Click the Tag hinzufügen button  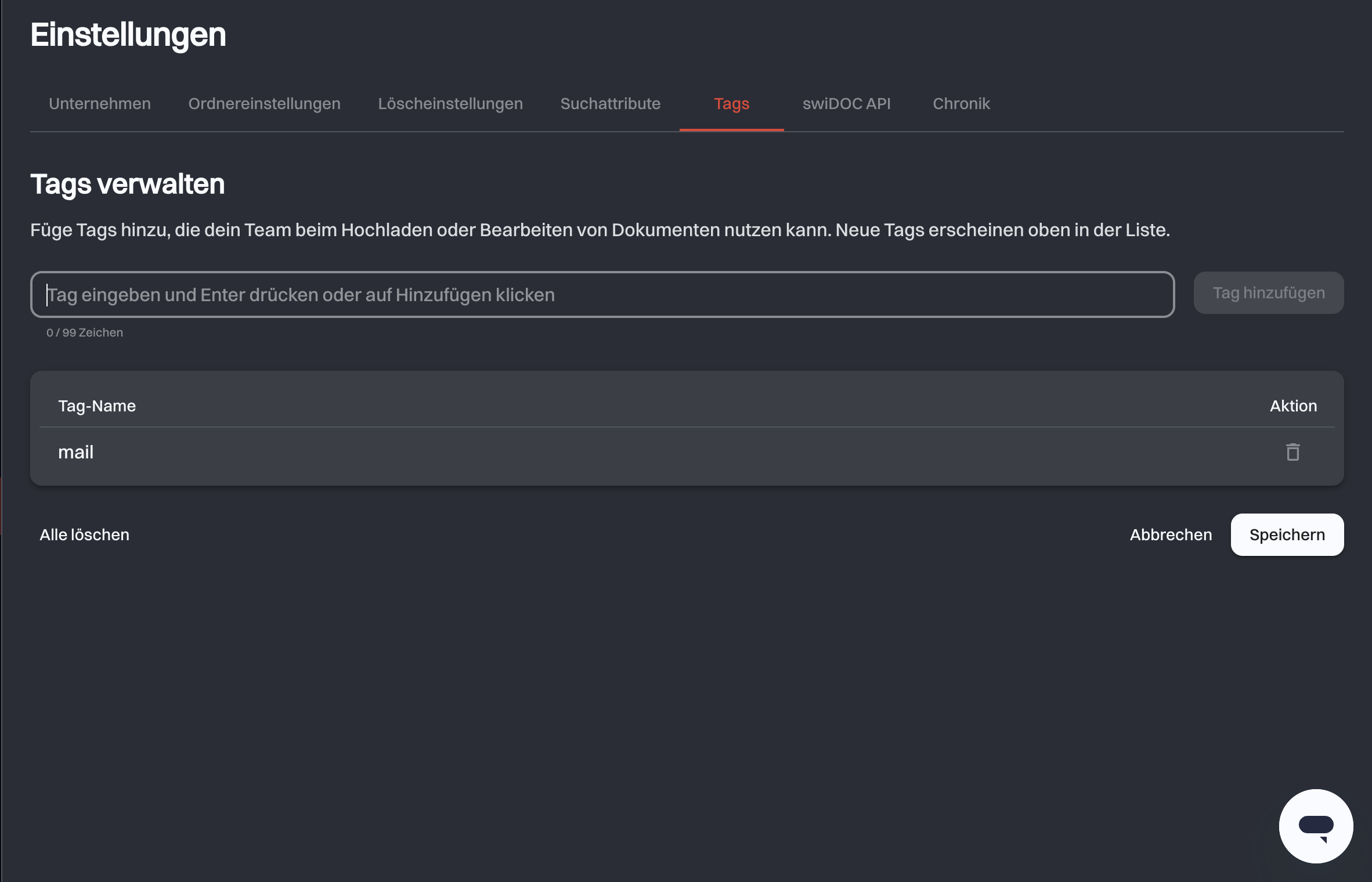click(x=1269, y=293)
